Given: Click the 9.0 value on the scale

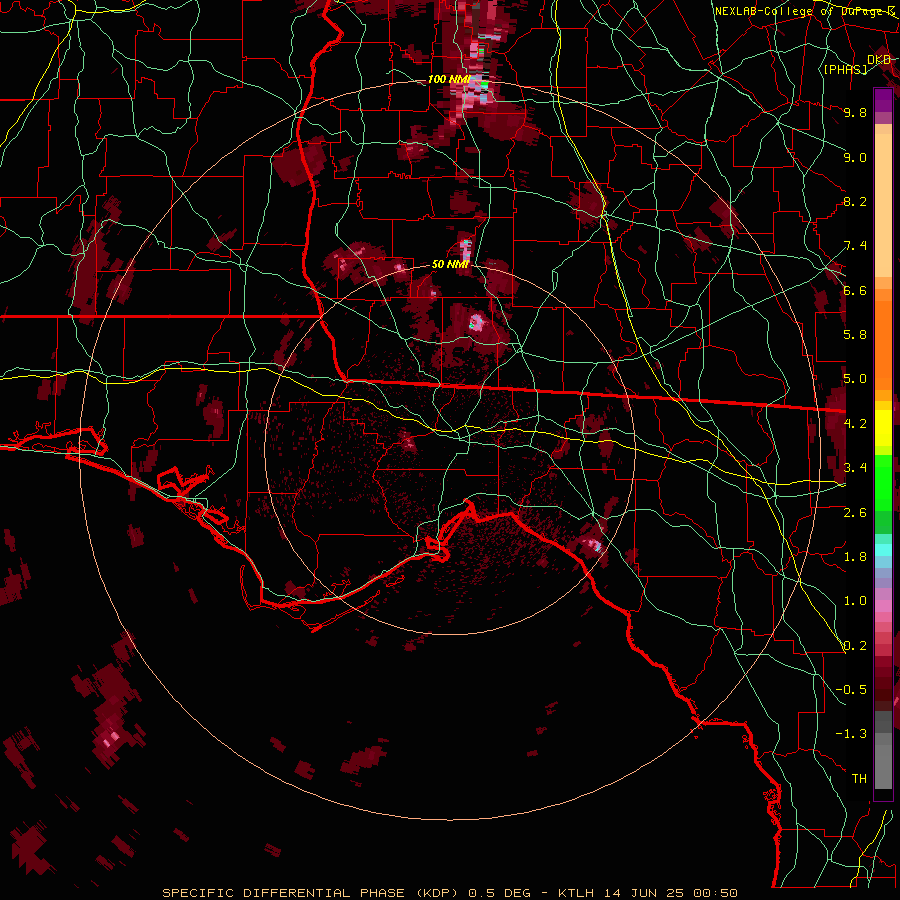Looking at the screenshot, I should point(855,157).
